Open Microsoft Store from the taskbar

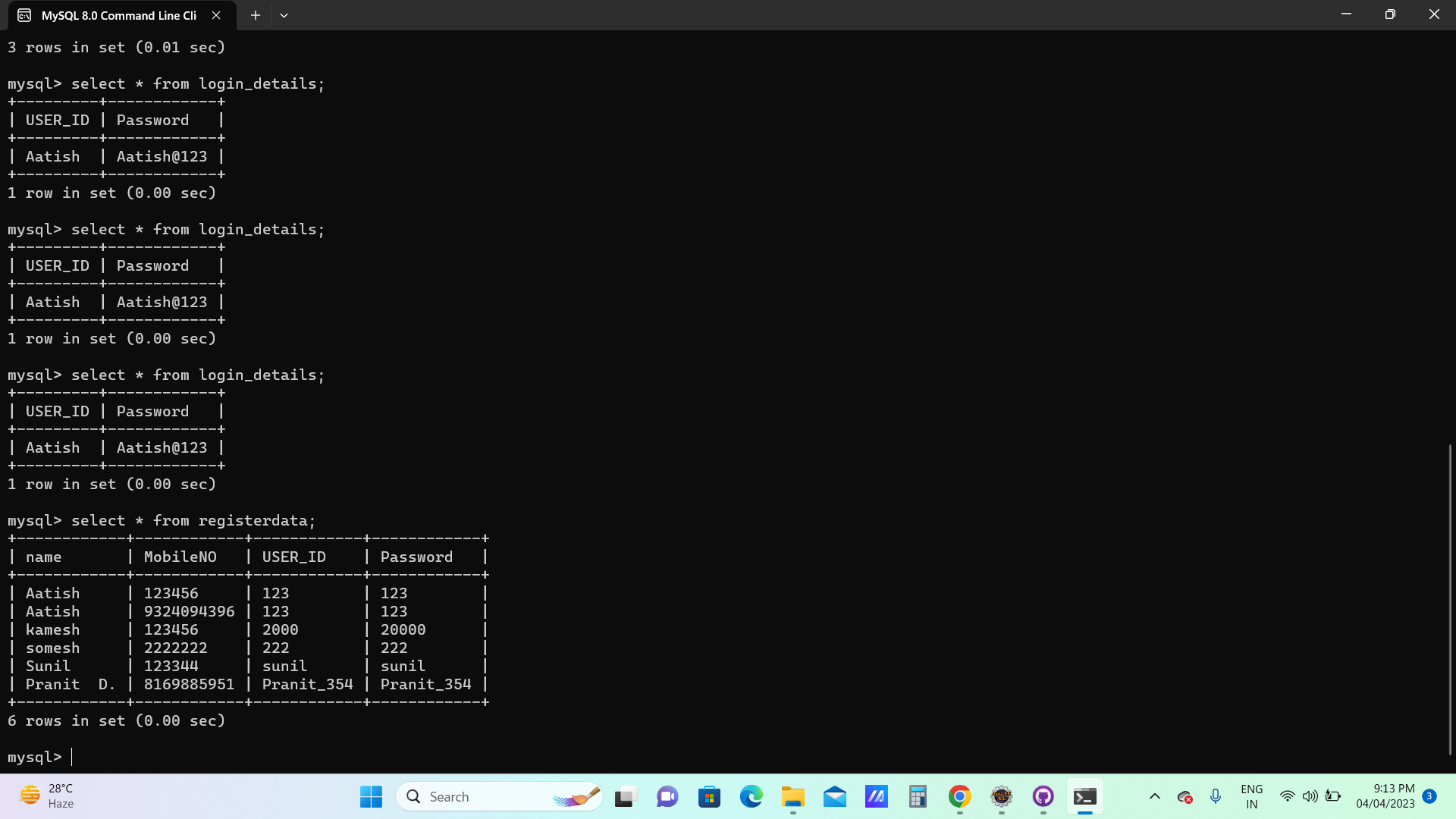709,796
